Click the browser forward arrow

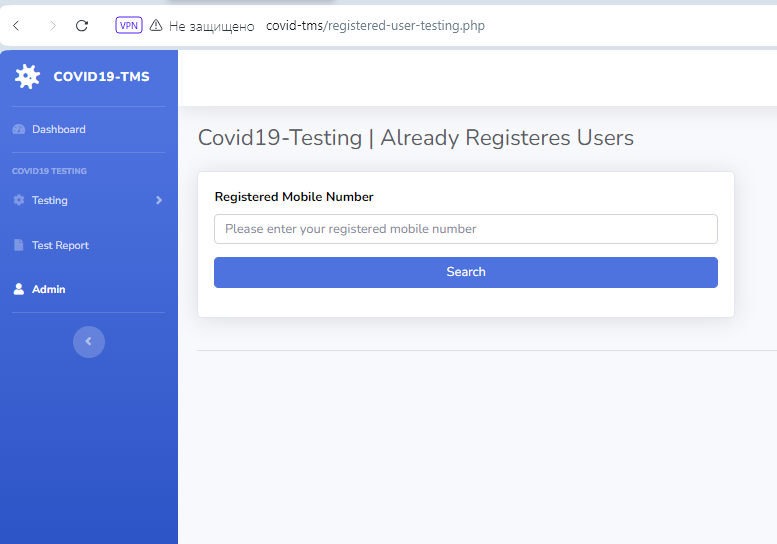coord(52,26)
